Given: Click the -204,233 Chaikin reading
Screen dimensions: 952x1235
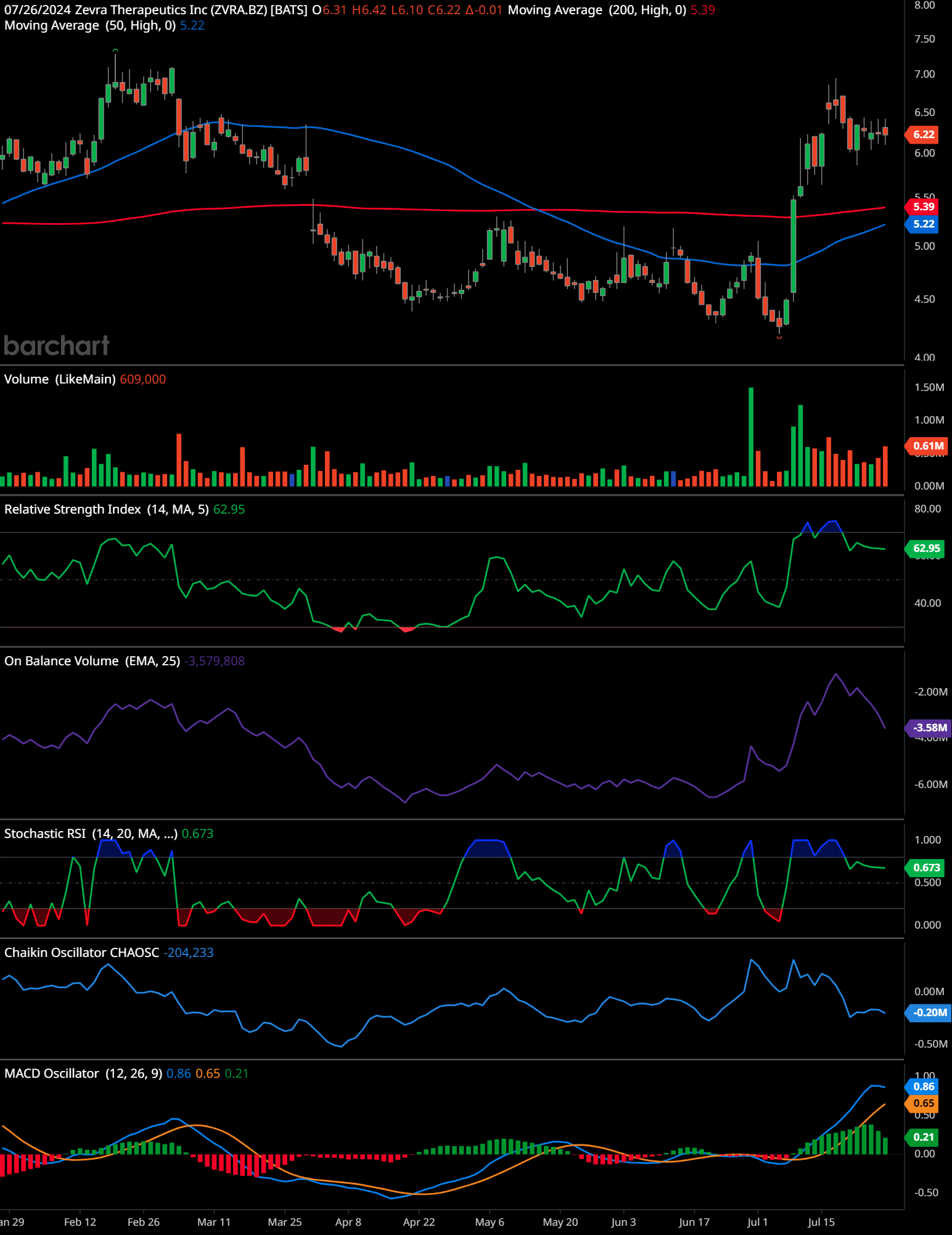Looking at the screenshot, I should tap(189, 953).
